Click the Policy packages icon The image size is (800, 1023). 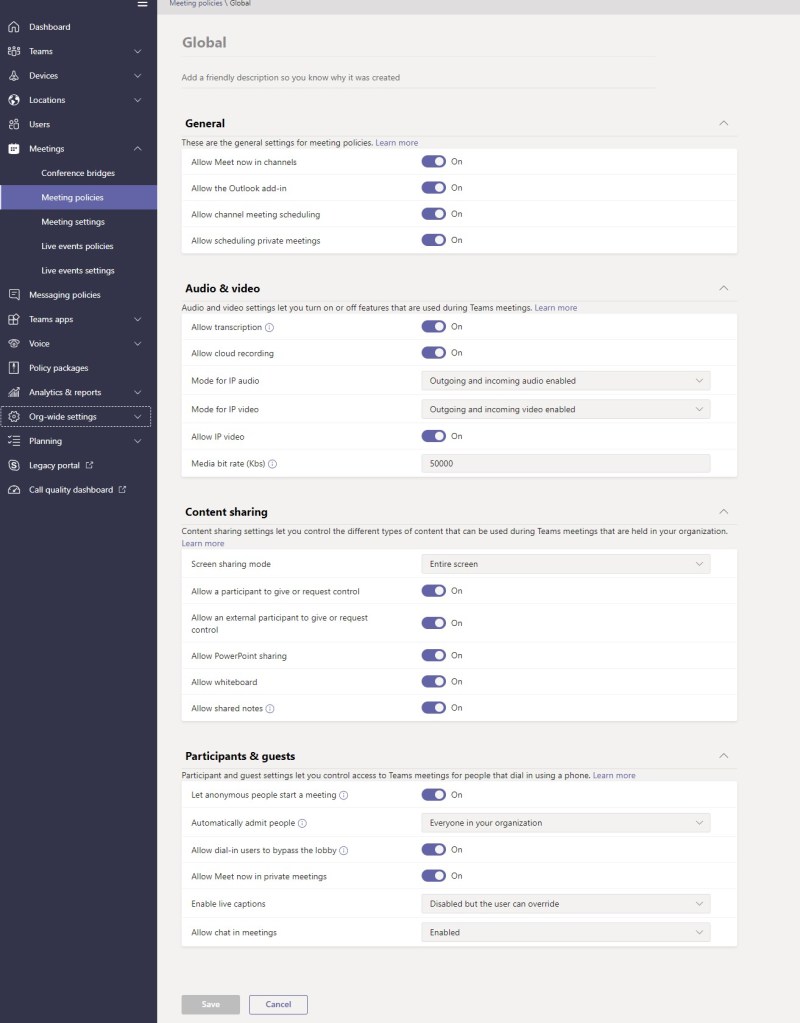click(14, 368)
